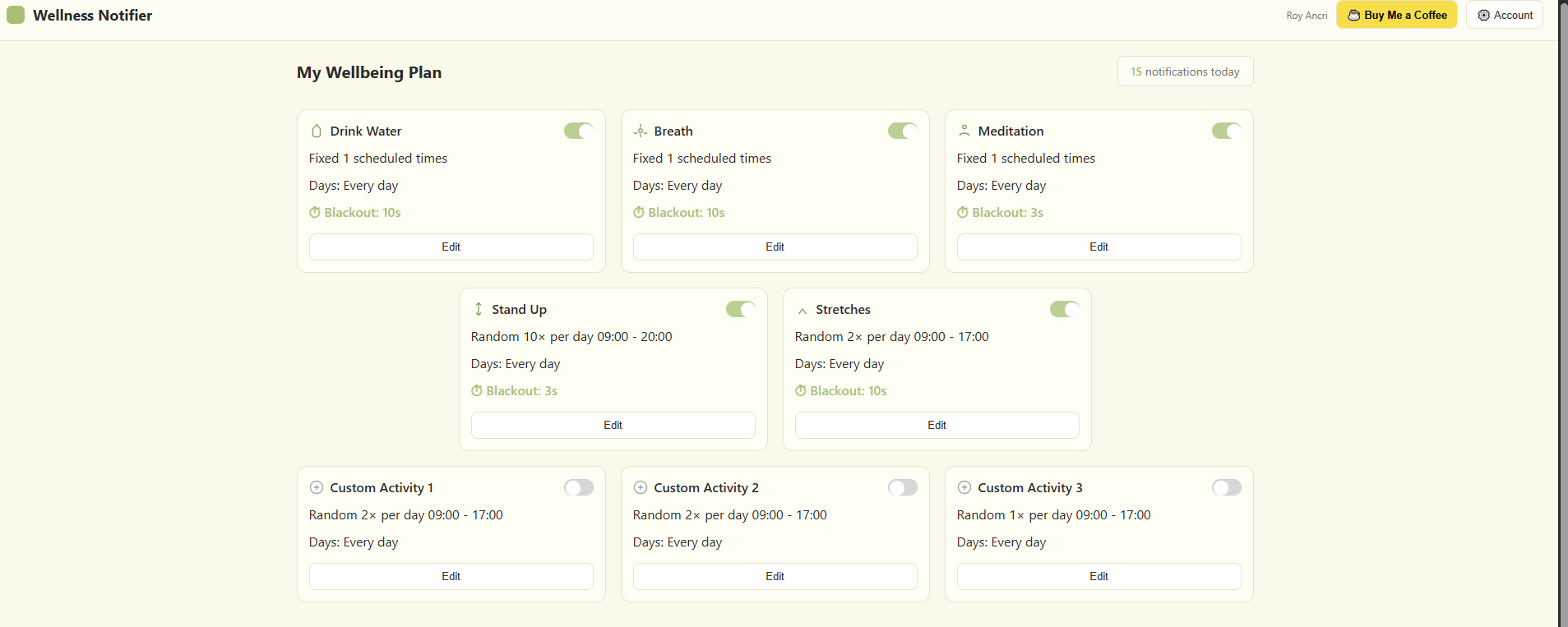Image resolution: width=1568 pixels, height=627 pixels.
Task: Click Fixed 1 scheduled times on Breath card
Action: coord(702,158)
